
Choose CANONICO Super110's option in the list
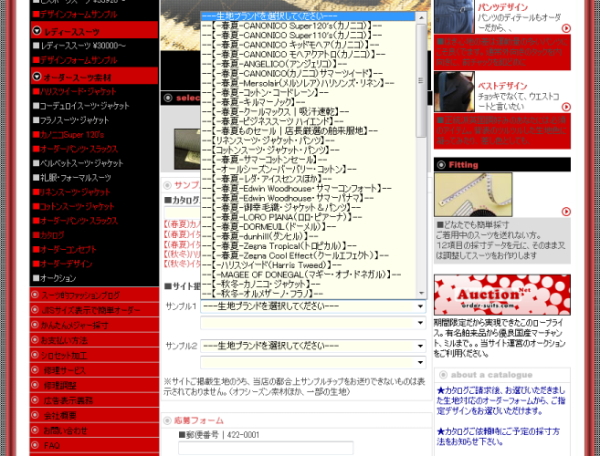[308, 35]
